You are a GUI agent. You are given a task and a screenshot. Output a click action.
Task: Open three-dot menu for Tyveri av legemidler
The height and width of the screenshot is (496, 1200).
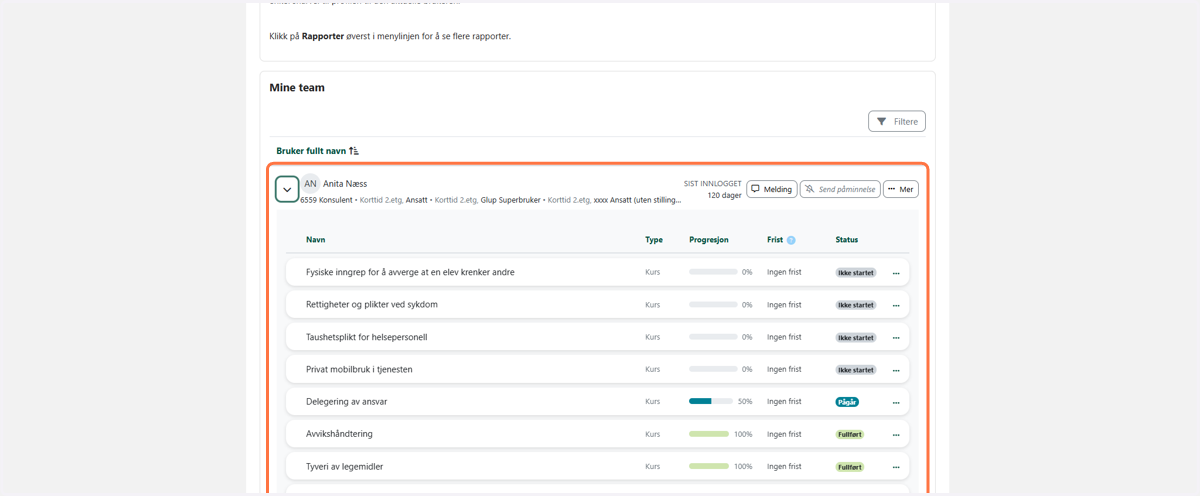[896, 467]
